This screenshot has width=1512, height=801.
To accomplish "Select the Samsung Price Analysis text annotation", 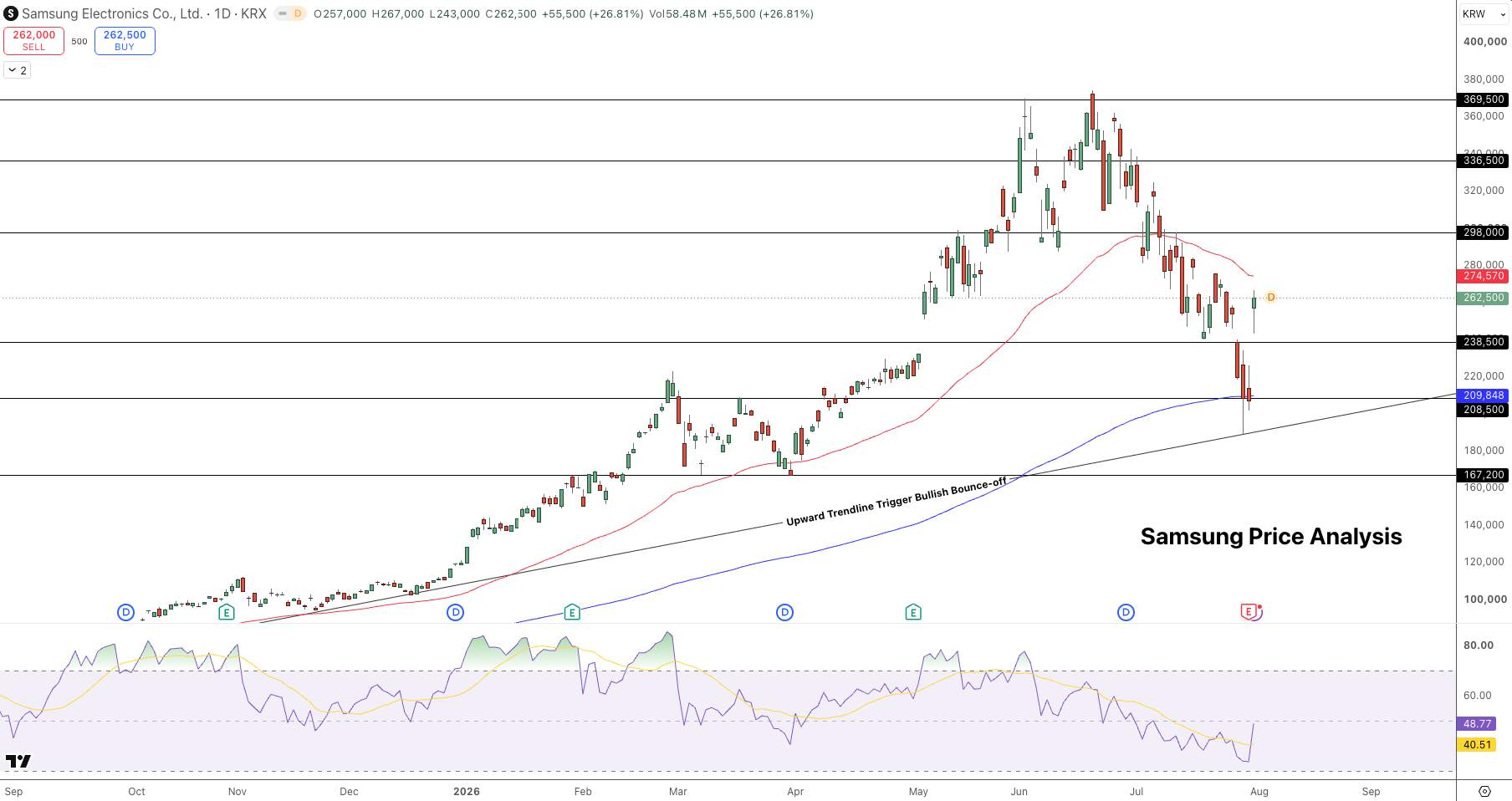I will (x=1271, y=537).
